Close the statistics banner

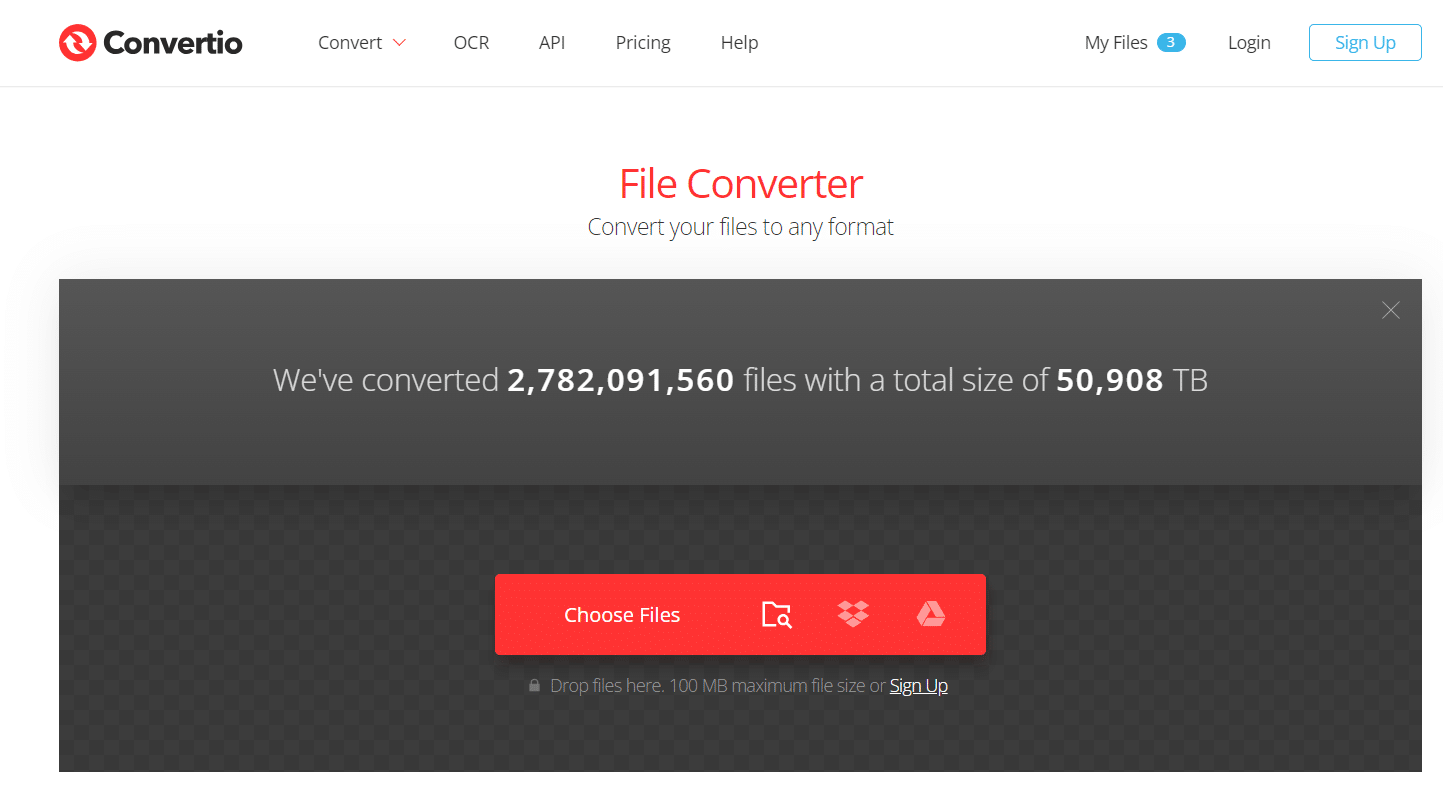pos(1390,310)
